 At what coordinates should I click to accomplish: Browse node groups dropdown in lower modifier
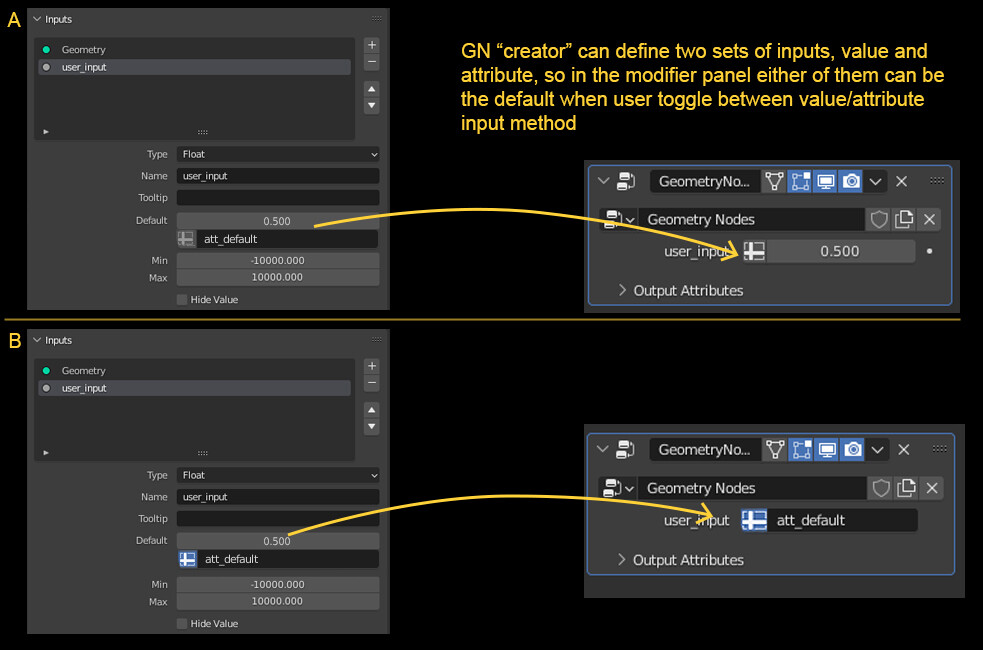[x=618, y=488]
